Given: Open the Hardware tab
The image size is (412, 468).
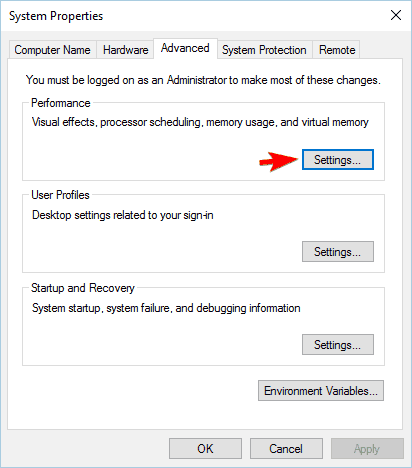Looking at the screenshot, I should point(125,50).
